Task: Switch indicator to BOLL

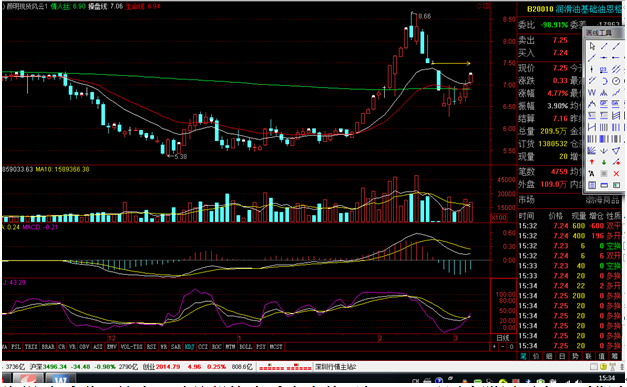Action: pos(246,347)
